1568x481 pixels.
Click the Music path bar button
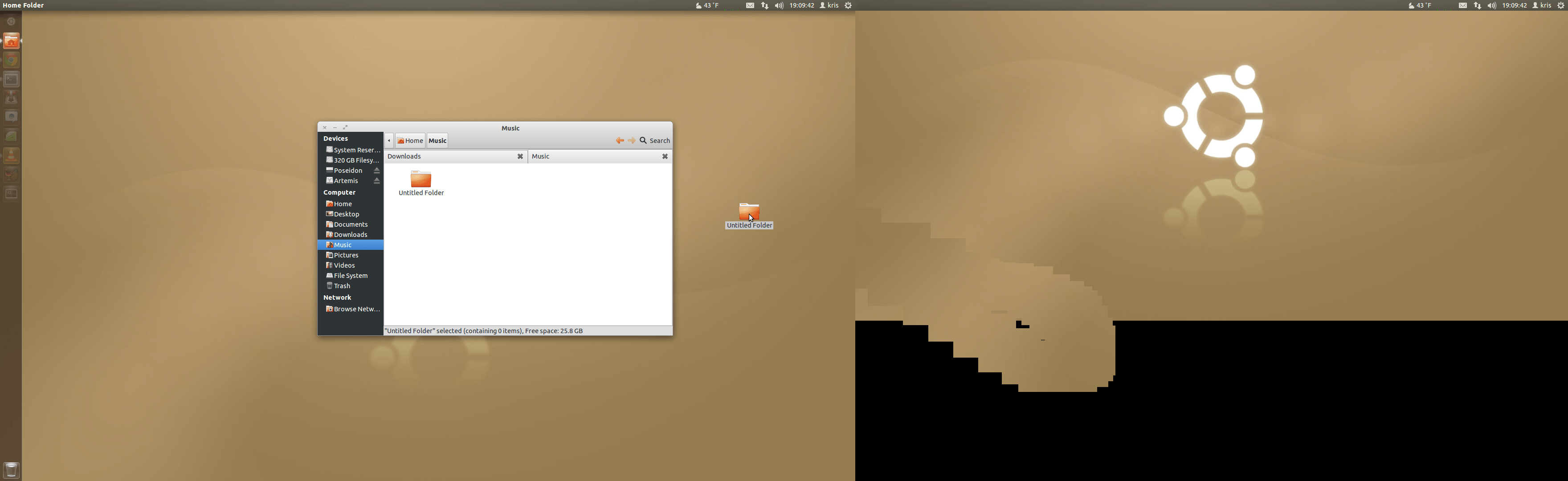437,141
